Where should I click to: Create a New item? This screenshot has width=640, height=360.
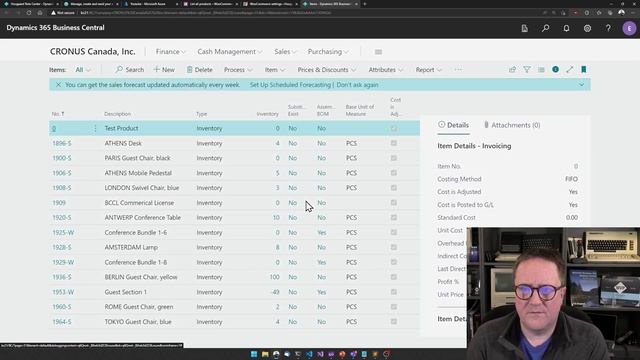(x=164, y=70)
